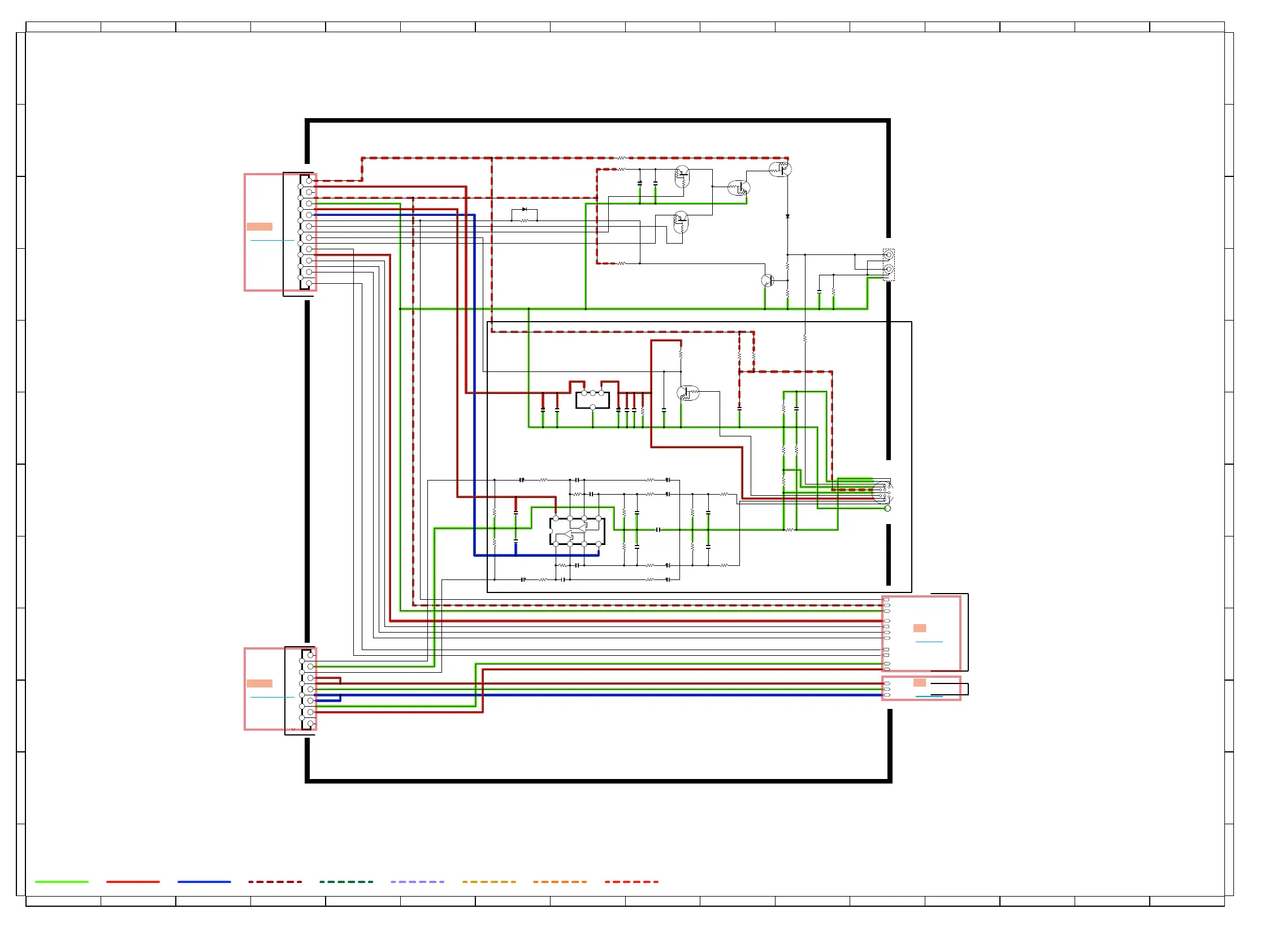Click the solid blue legend line
The width and height of the screenshot is (1282, 952).
point(204,882)
